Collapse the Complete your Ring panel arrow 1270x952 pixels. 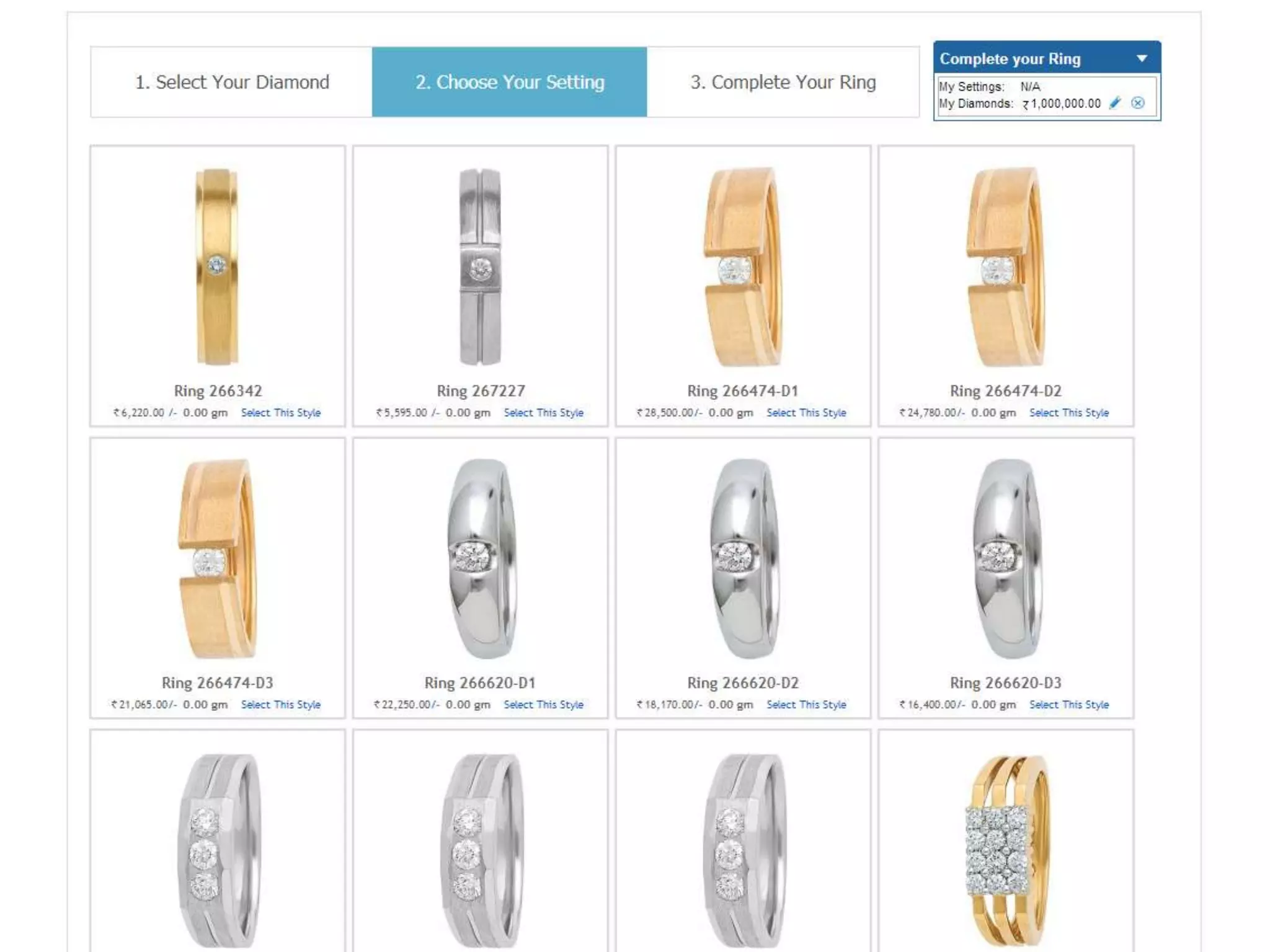tap(1142, 58)
